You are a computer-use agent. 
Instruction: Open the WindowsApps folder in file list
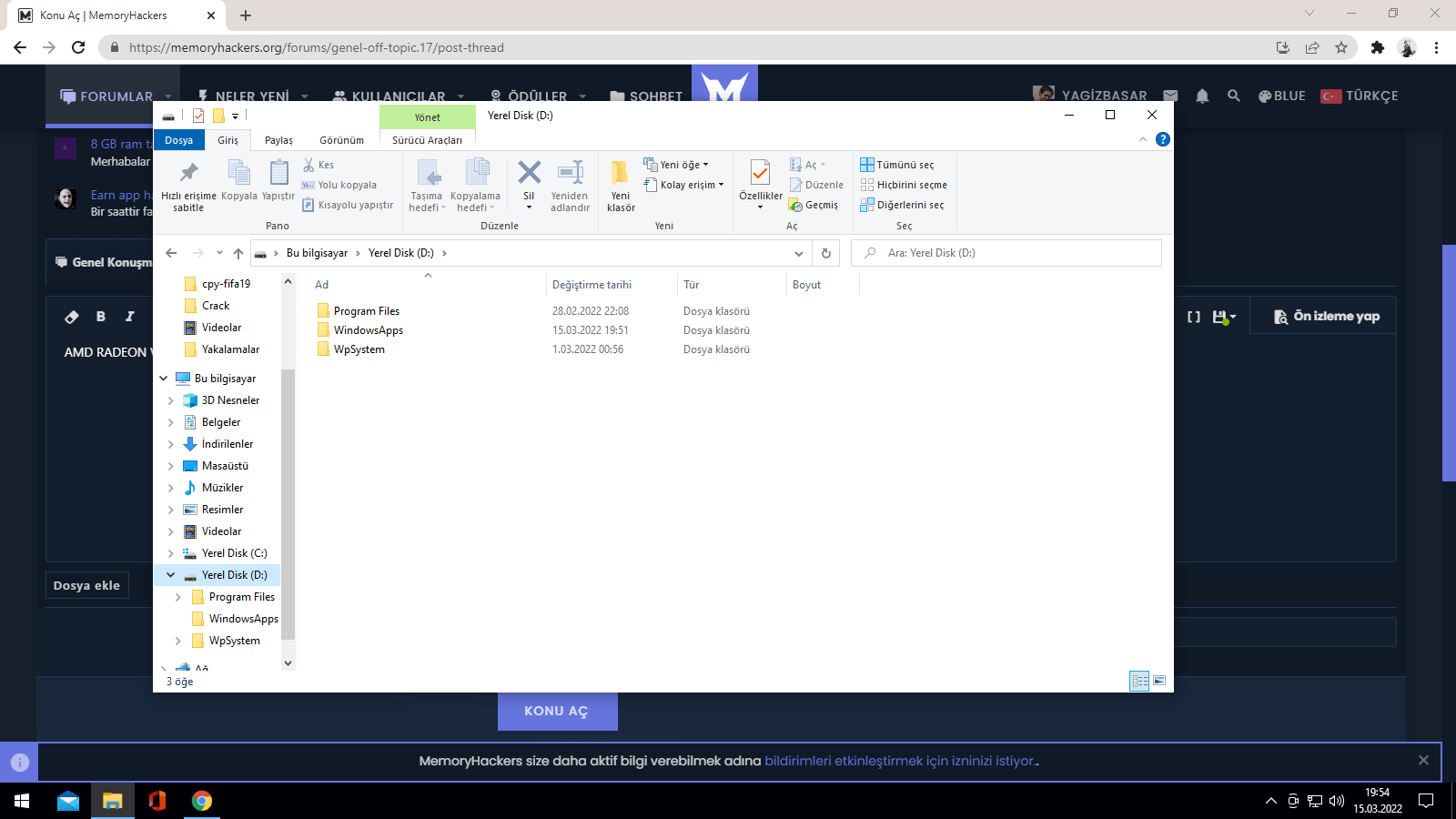point(368,330)
